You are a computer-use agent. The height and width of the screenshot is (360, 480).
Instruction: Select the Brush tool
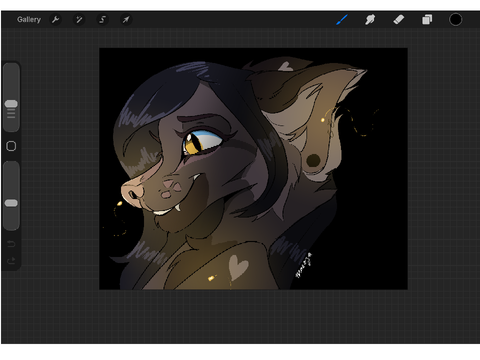tap(342, 20)
